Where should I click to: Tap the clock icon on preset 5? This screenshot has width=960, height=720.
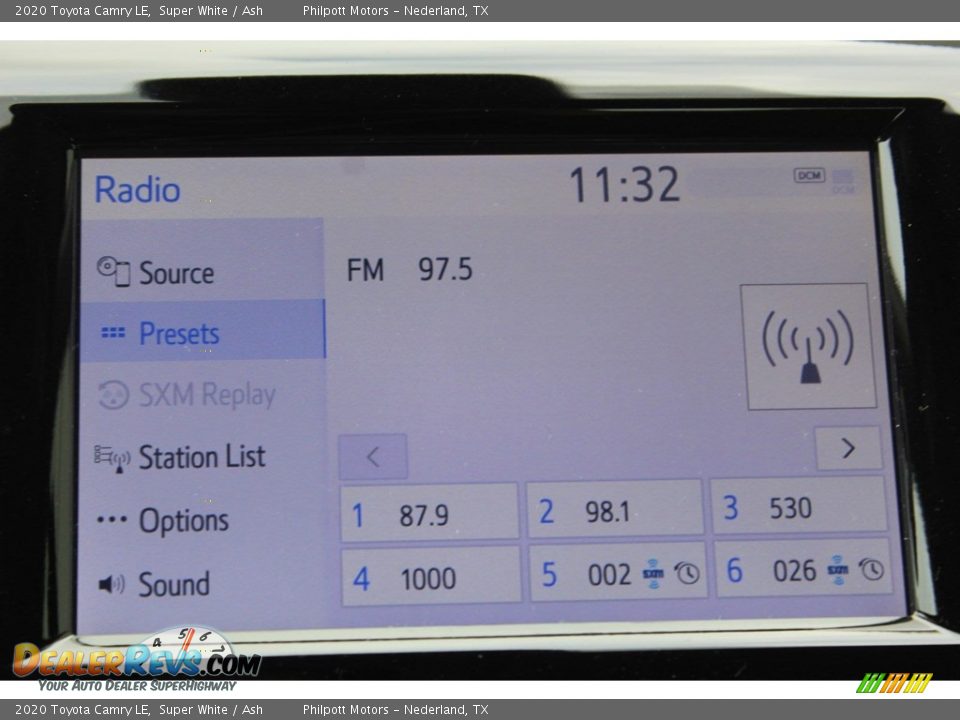point(687,572)
